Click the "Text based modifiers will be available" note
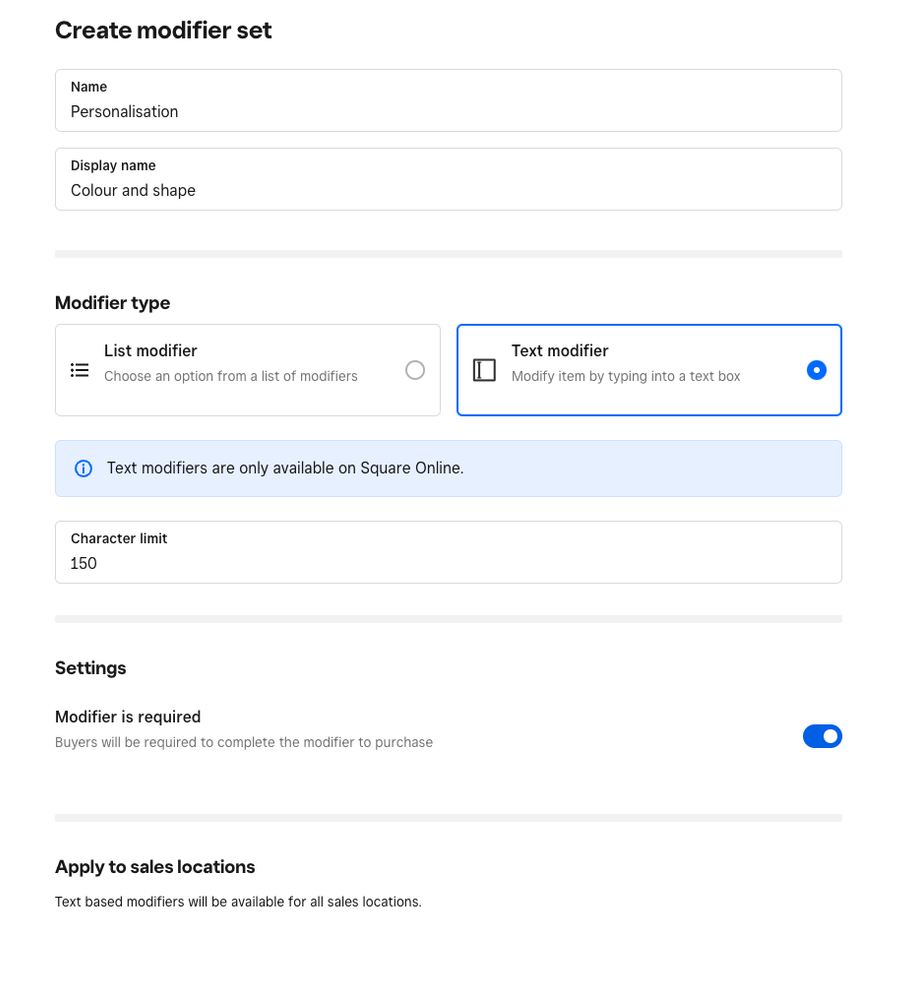Screen dimensions: 915x999 (x=238, y=901)
